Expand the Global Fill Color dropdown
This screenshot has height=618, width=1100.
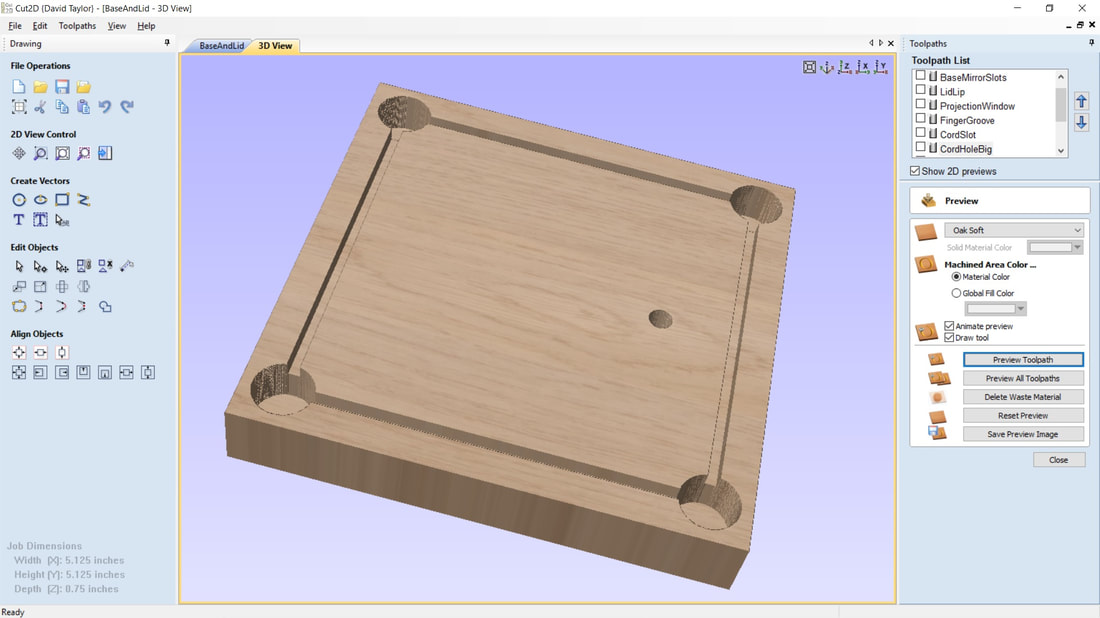[x=996, y=309]
